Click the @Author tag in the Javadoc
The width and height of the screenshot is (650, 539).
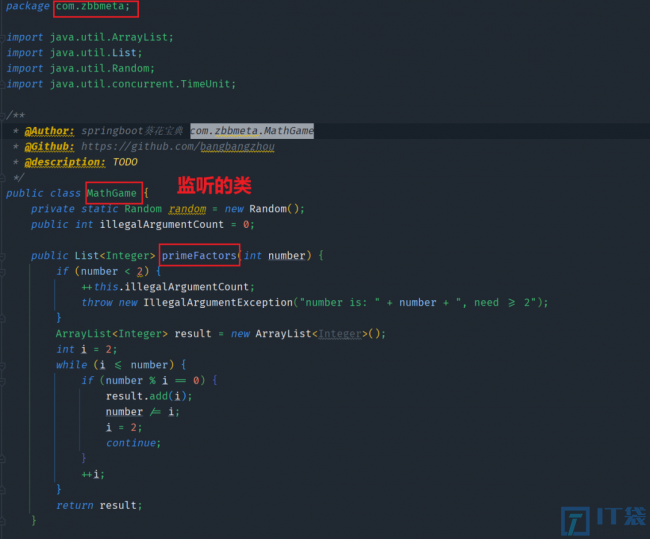[49, 131]
